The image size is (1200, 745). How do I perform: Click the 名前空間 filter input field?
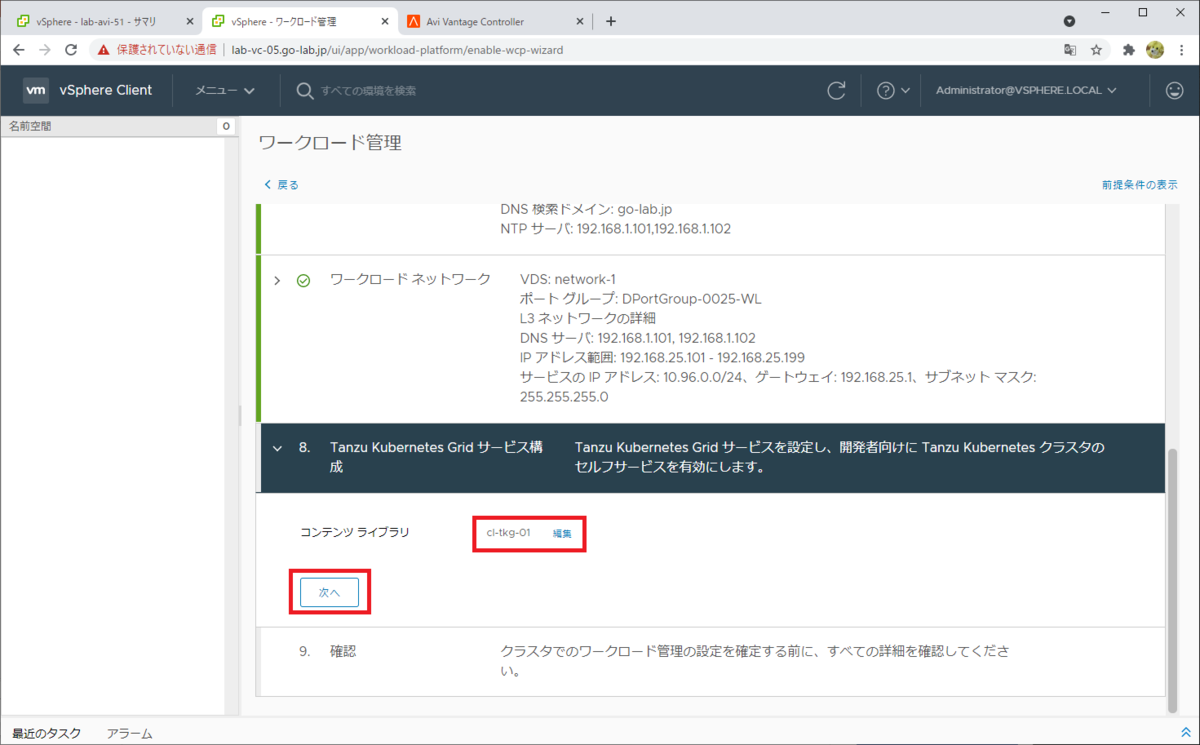[x=110, y=126]
